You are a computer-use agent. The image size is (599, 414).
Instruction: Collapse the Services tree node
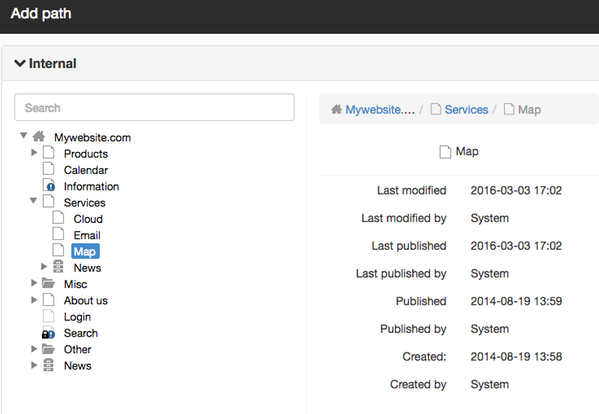point(34,201)
